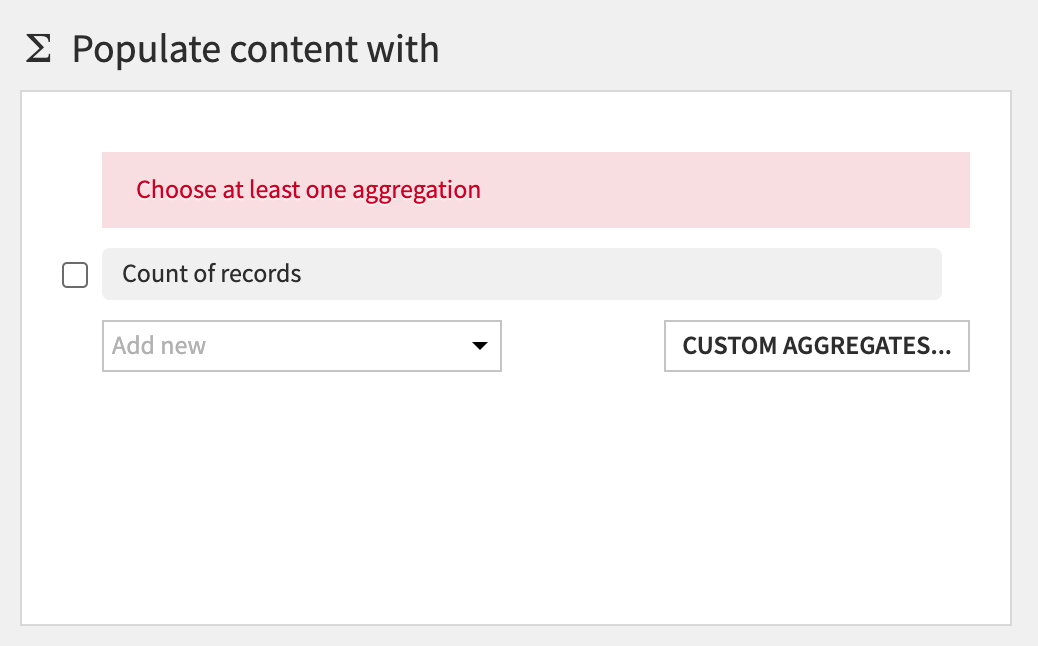The width and height of the screenshot is (1038, 646).
Task: Click the empty white panel area
Action: [x=515, y=500]
